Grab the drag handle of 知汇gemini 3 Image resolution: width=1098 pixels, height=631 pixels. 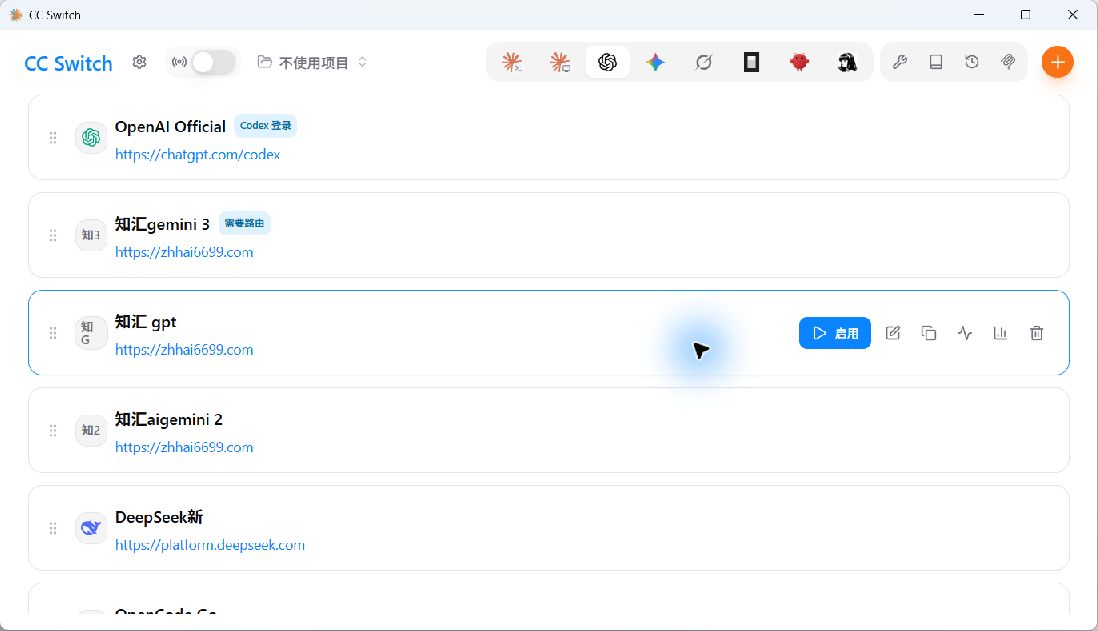[x=53, y=235]
